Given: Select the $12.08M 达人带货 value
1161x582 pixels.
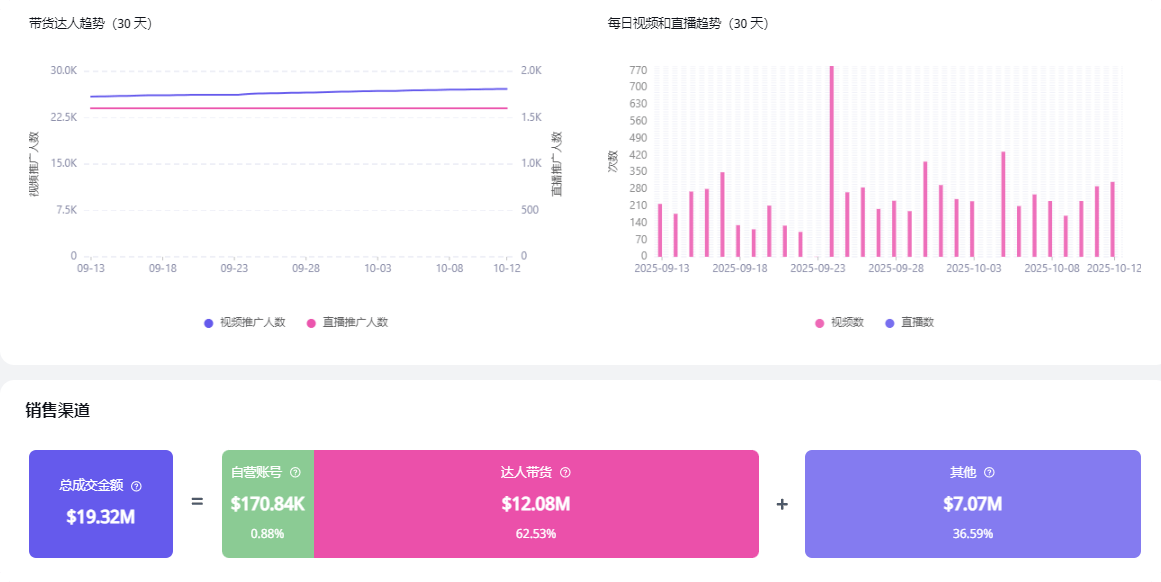Looking at the screenshot, I should point(535,504).
